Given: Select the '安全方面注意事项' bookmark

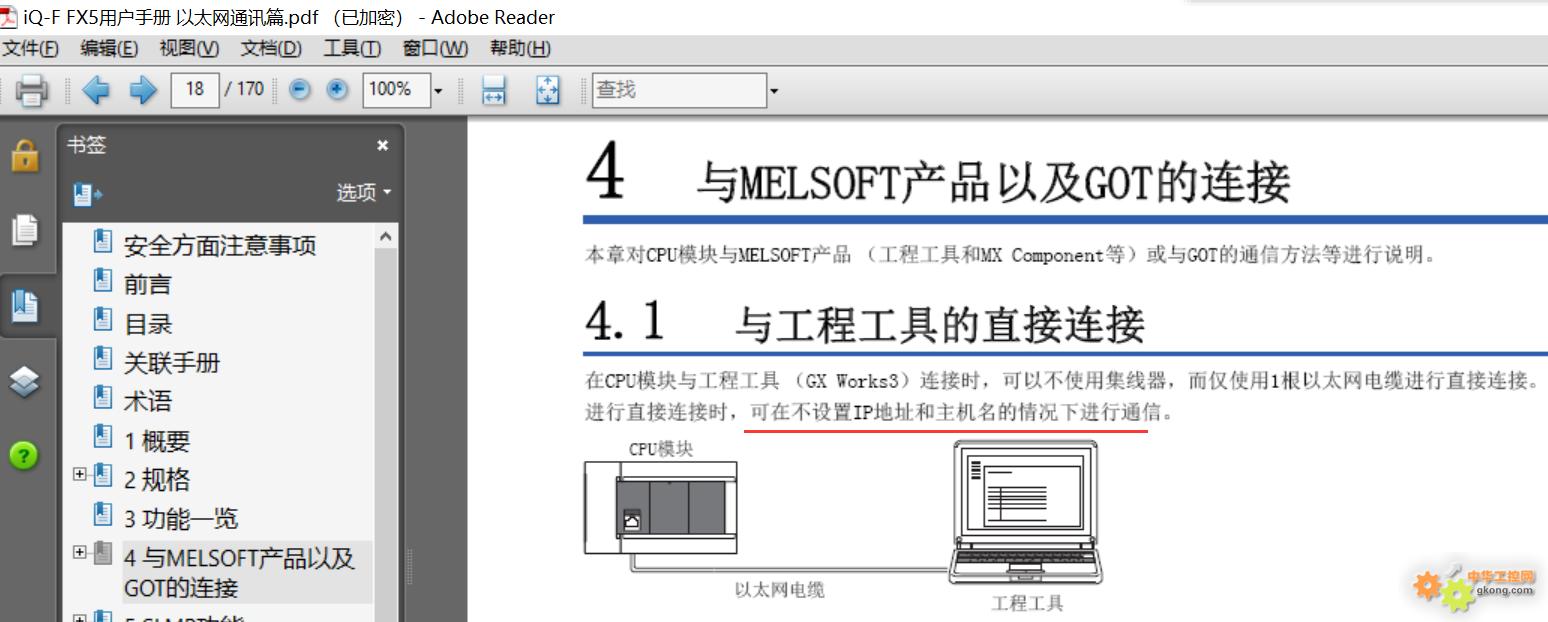Looking at the screenshot, I should click(x=219, y=245).
